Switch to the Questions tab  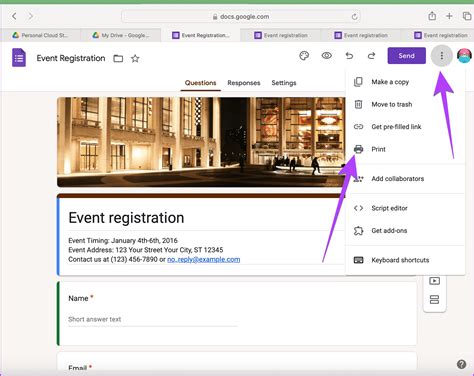(200, 83)
